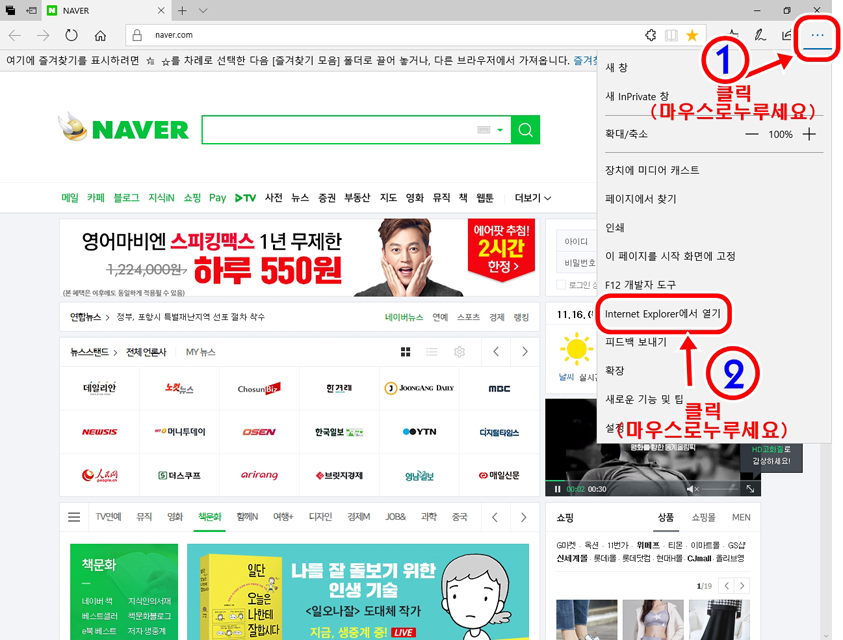Mute the video speaker icon

tap(692, 489)
